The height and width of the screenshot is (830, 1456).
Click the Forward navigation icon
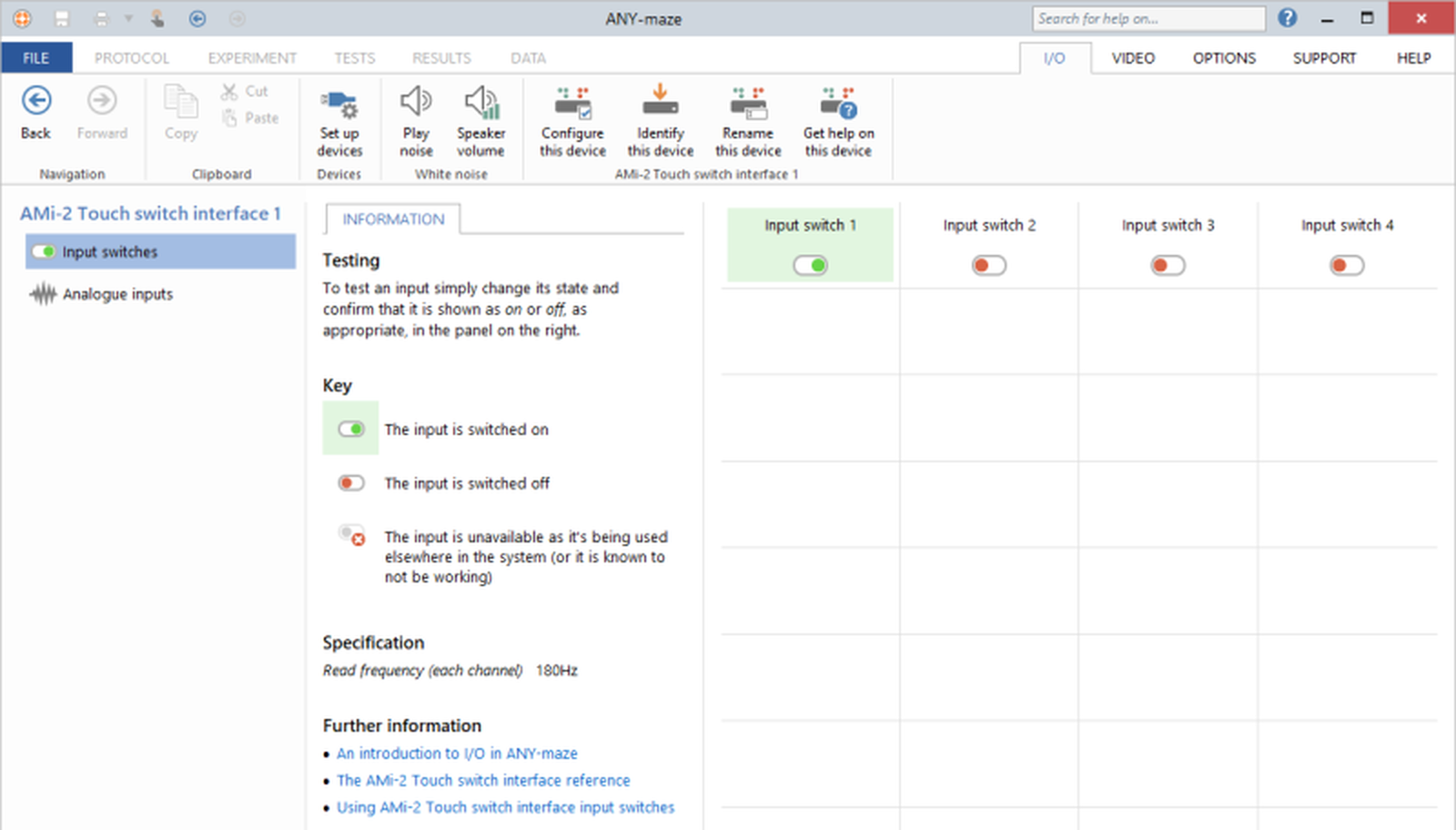point(102,100)
